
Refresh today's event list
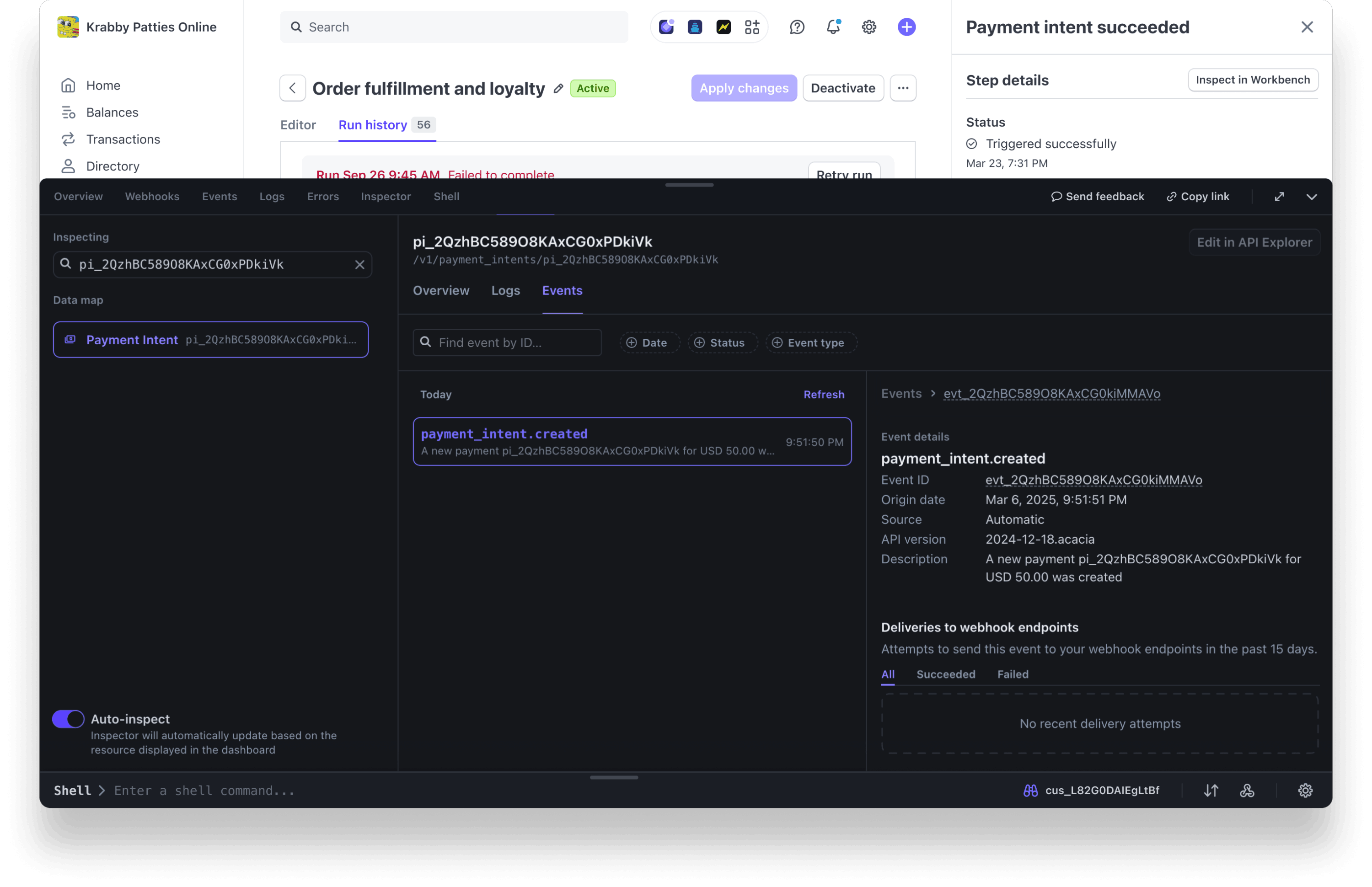click(824, 395)
